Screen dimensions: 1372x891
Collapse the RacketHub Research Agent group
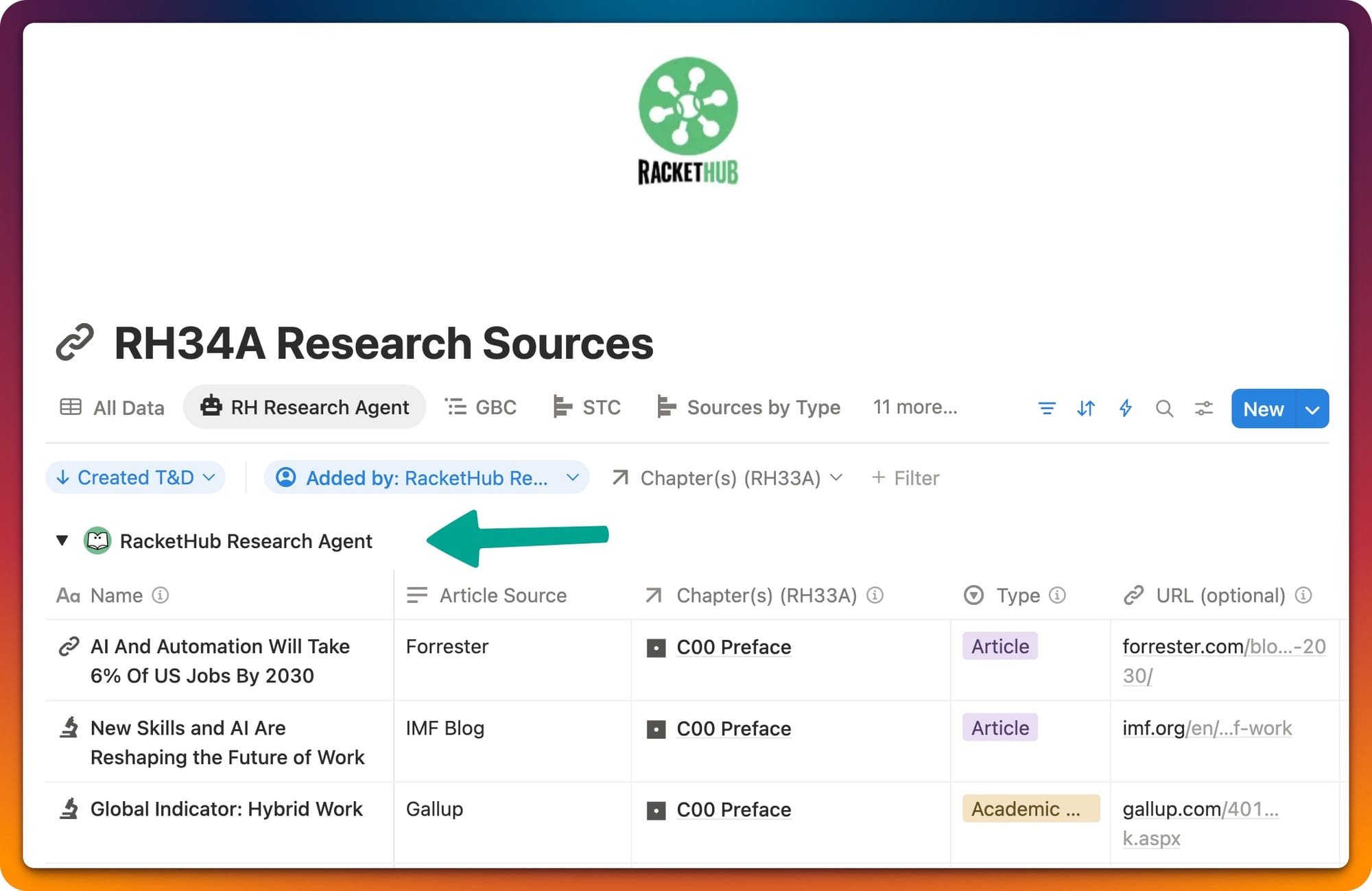point(62,540)
